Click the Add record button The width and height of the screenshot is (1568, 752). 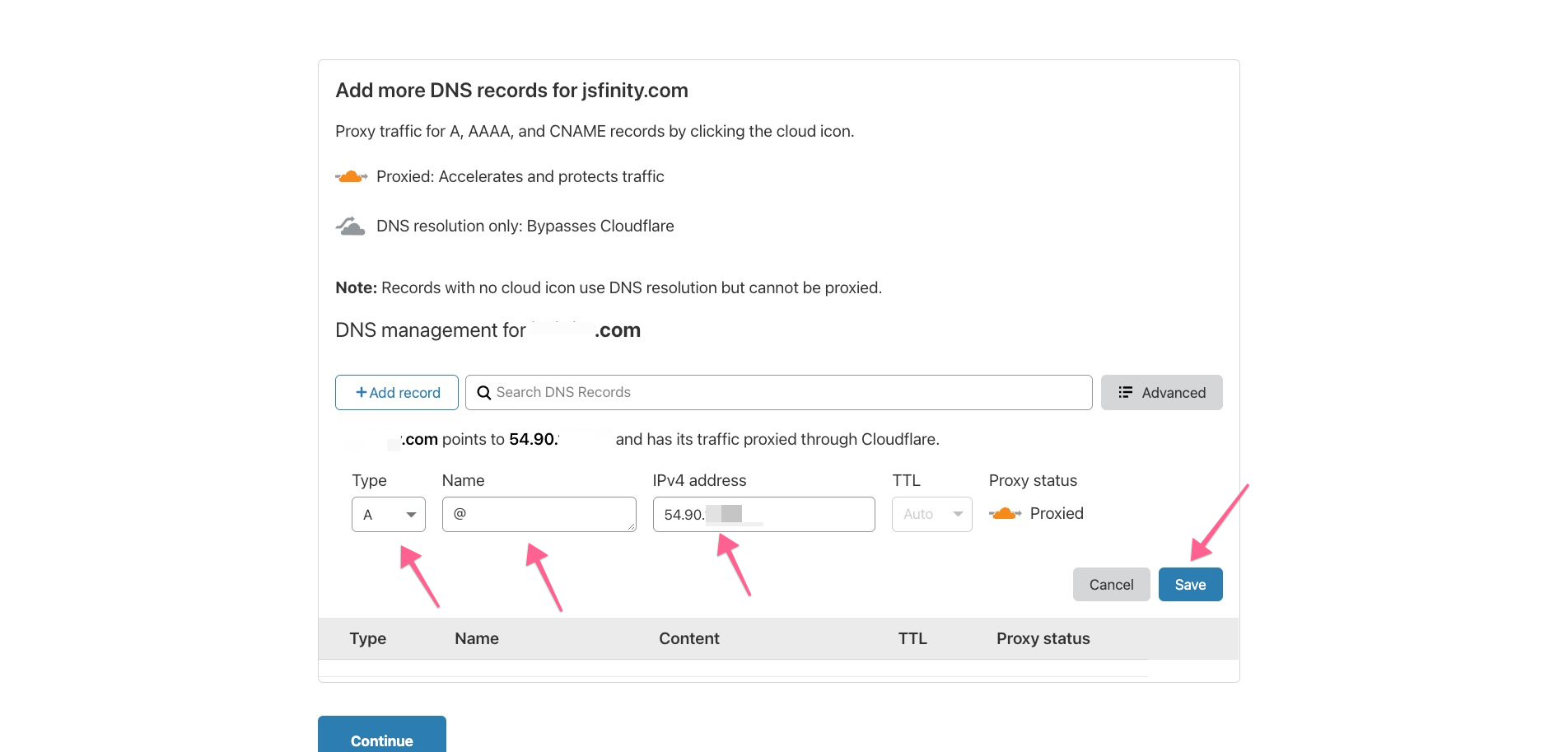click(x=397, y=393)
